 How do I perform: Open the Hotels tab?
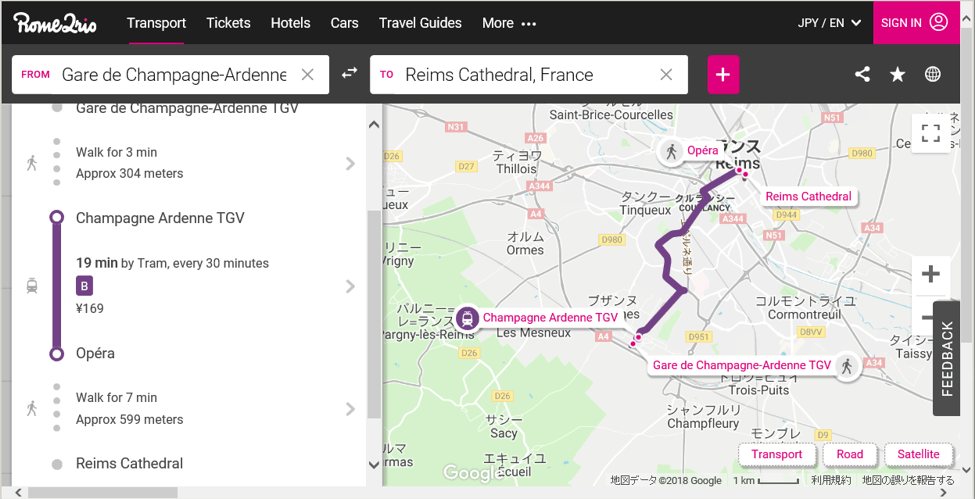(x=290, y=23)
